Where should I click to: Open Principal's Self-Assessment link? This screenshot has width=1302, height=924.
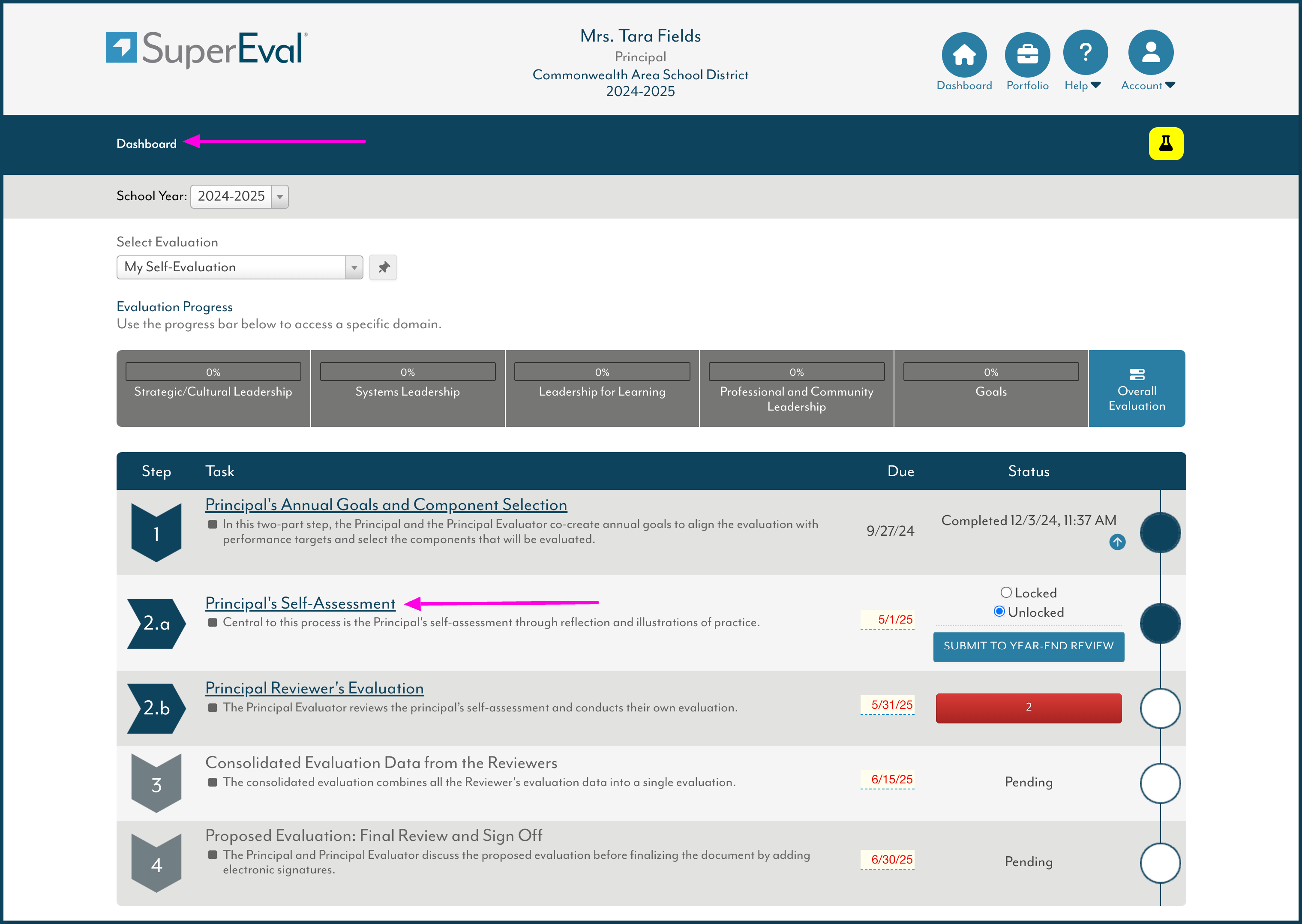pos(300,604)
